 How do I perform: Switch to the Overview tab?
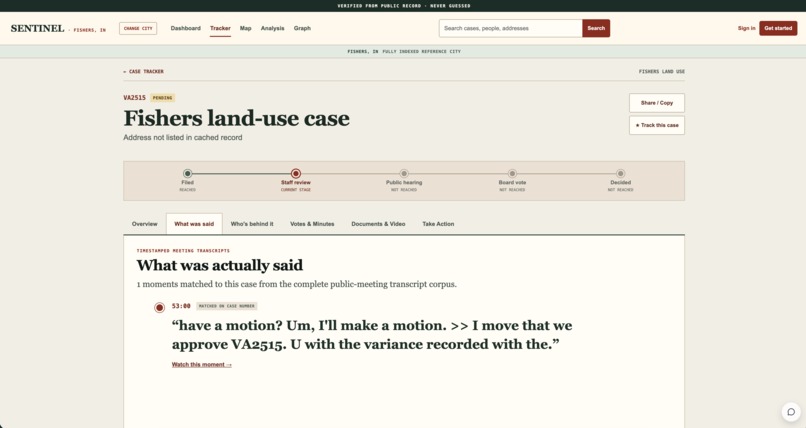pyautogui.click(x=144, y=224)
